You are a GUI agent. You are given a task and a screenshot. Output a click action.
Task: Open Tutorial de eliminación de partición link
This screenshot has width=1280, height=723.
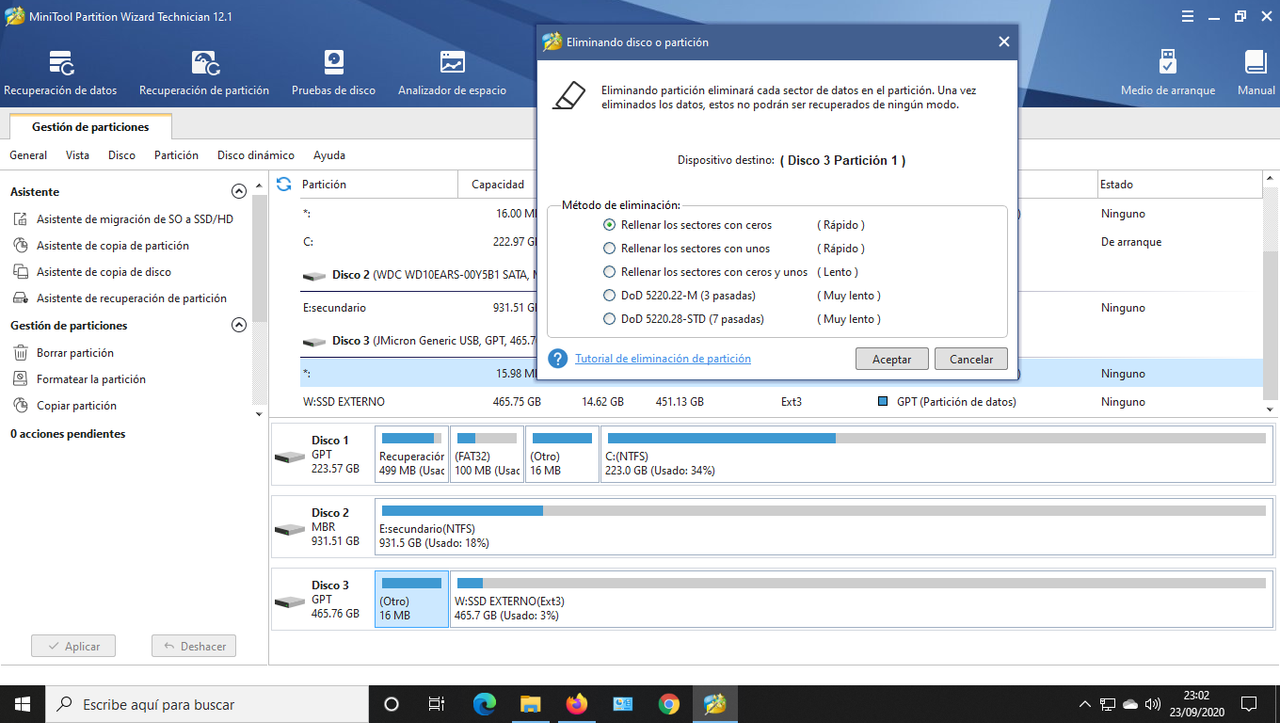[x=663, y=359]
